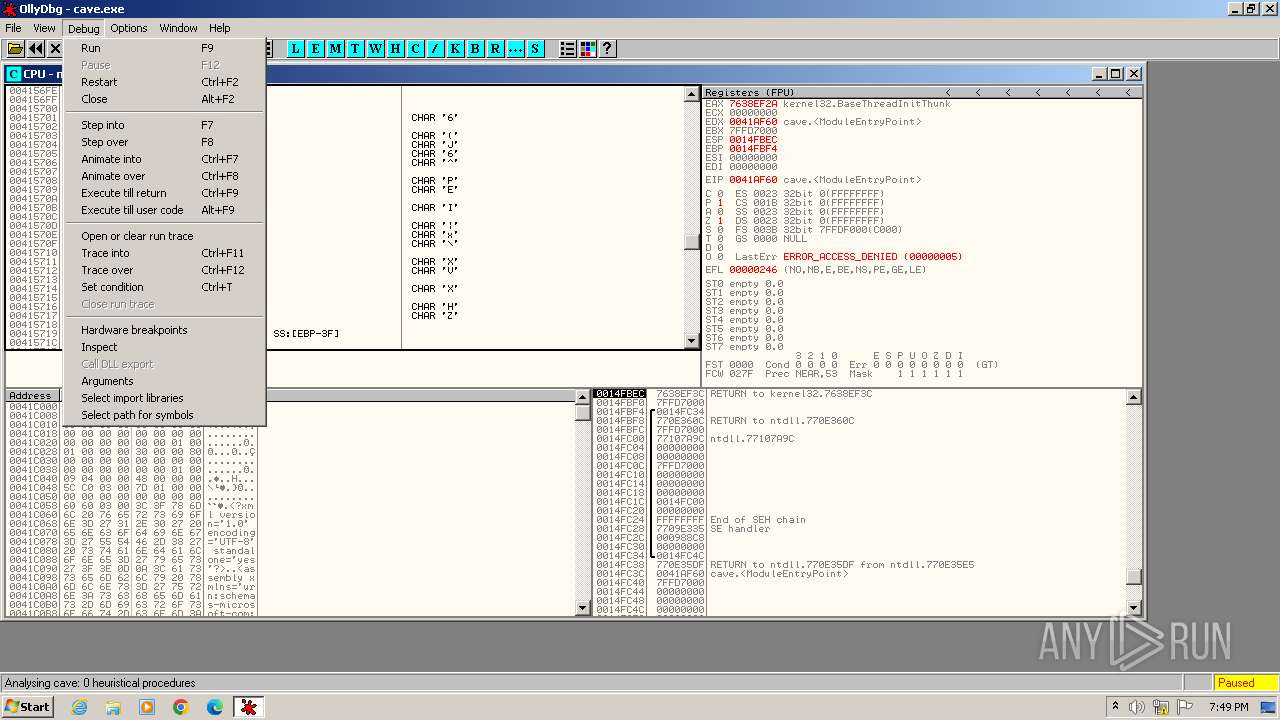Screen dimensions: 1280x720
Task: Show Source window (S button)
Action: 536,48
